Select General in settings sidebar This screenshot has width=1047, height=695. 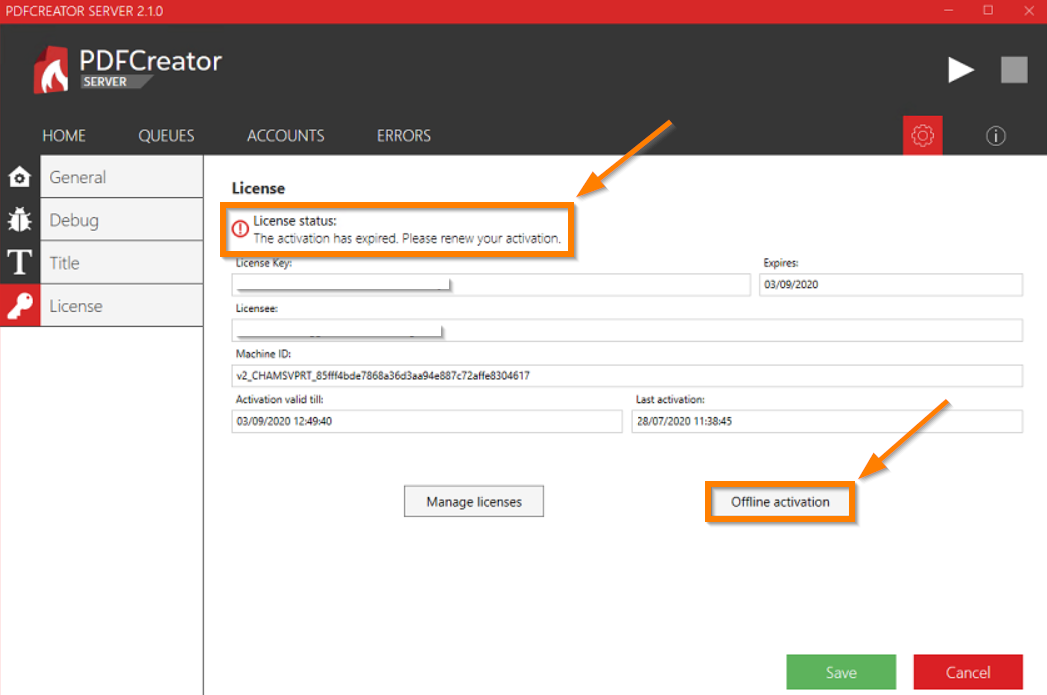click(122, 177)
